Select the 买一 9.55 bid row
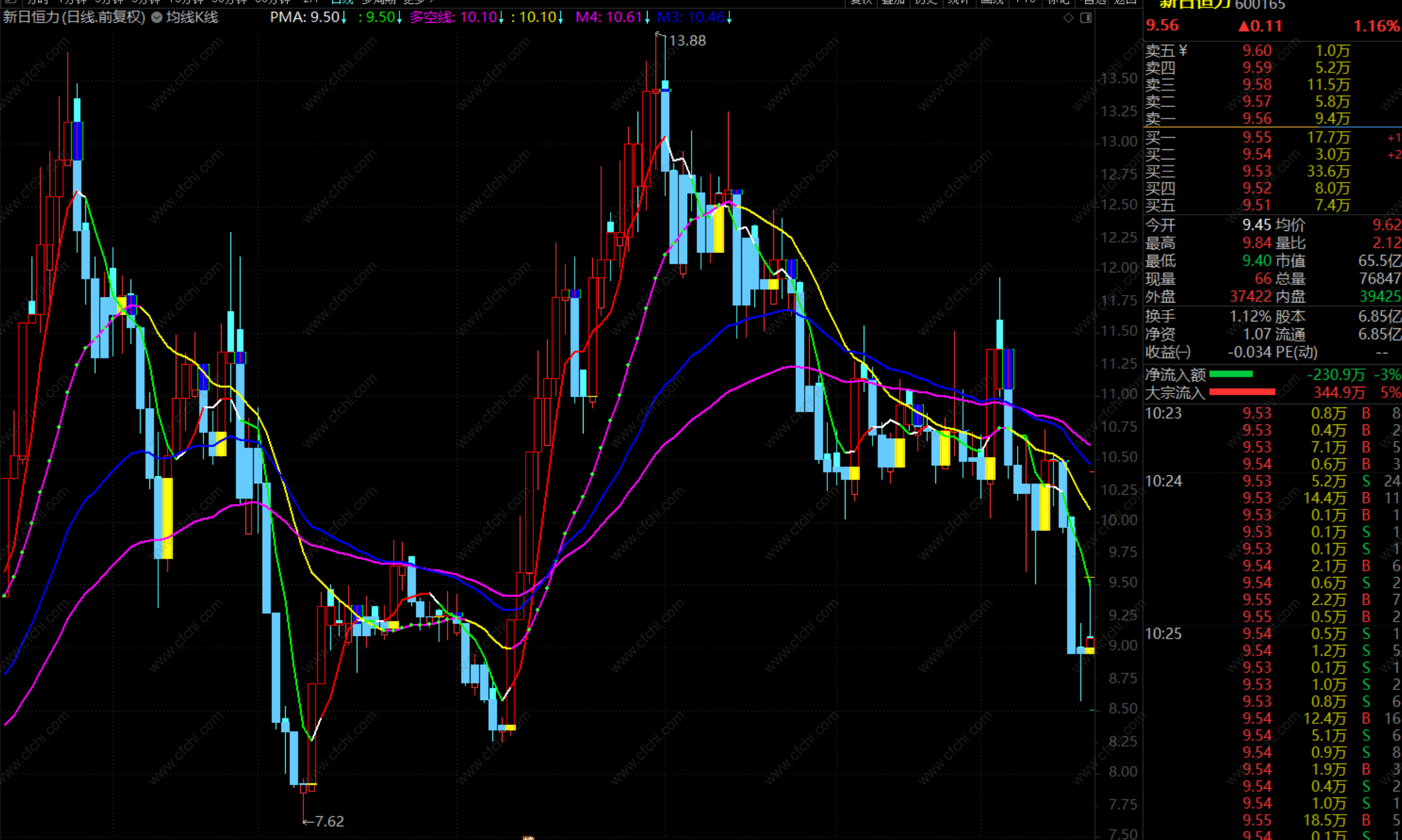The height and width of the screenshot is (840, 1402). pos(1256,137)
